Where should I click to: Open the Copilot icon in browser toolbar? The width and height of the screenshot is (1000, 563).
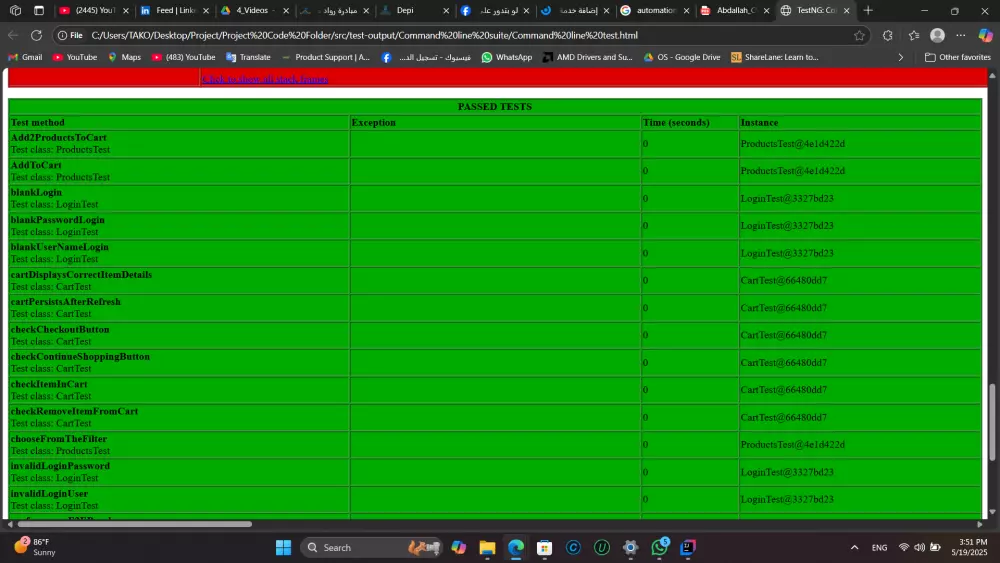[985, 35]
